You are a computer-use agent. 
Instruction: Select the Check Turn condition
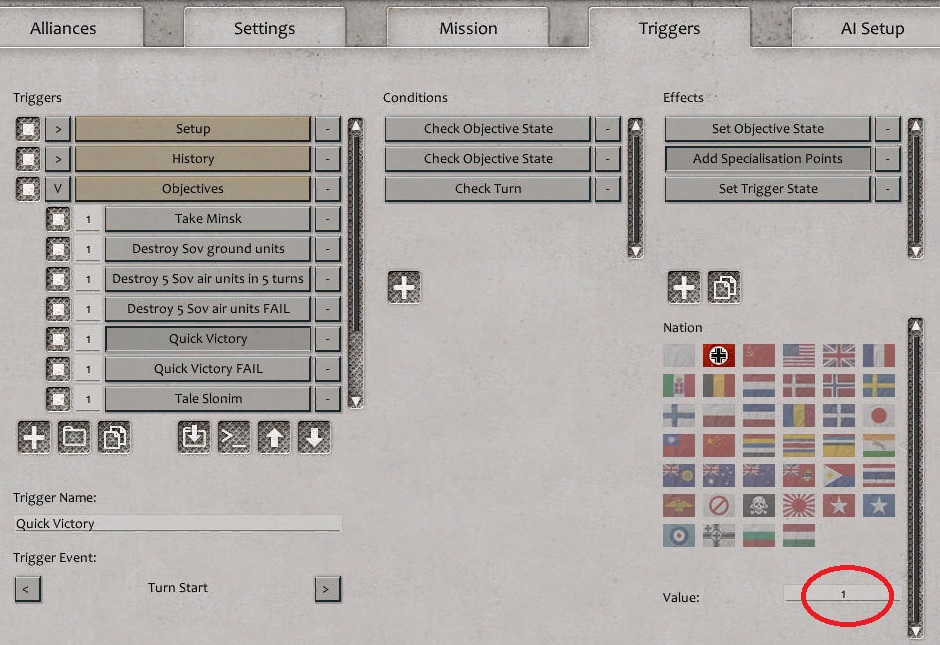coord(488,189)
